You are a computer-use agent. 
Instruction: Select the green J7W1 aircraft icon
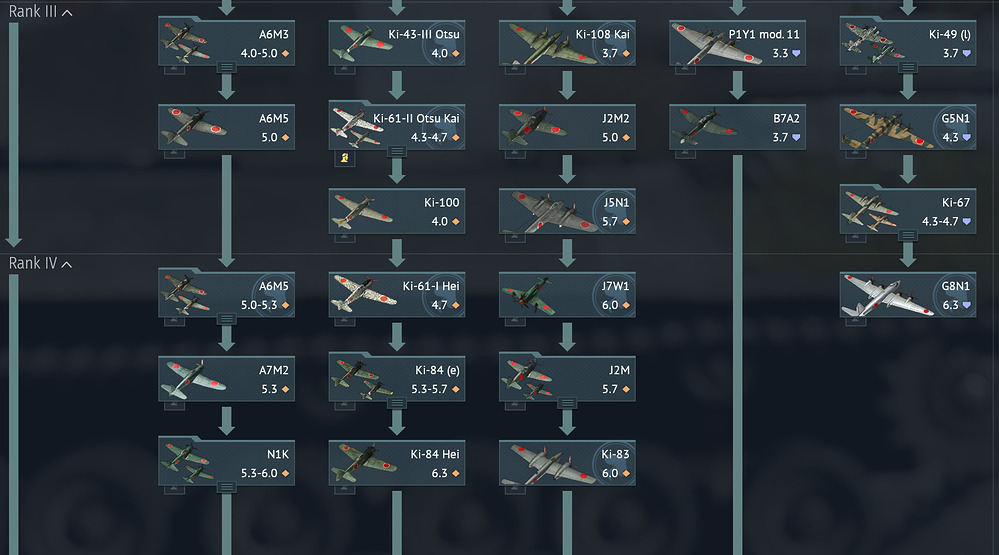[530, 295]
